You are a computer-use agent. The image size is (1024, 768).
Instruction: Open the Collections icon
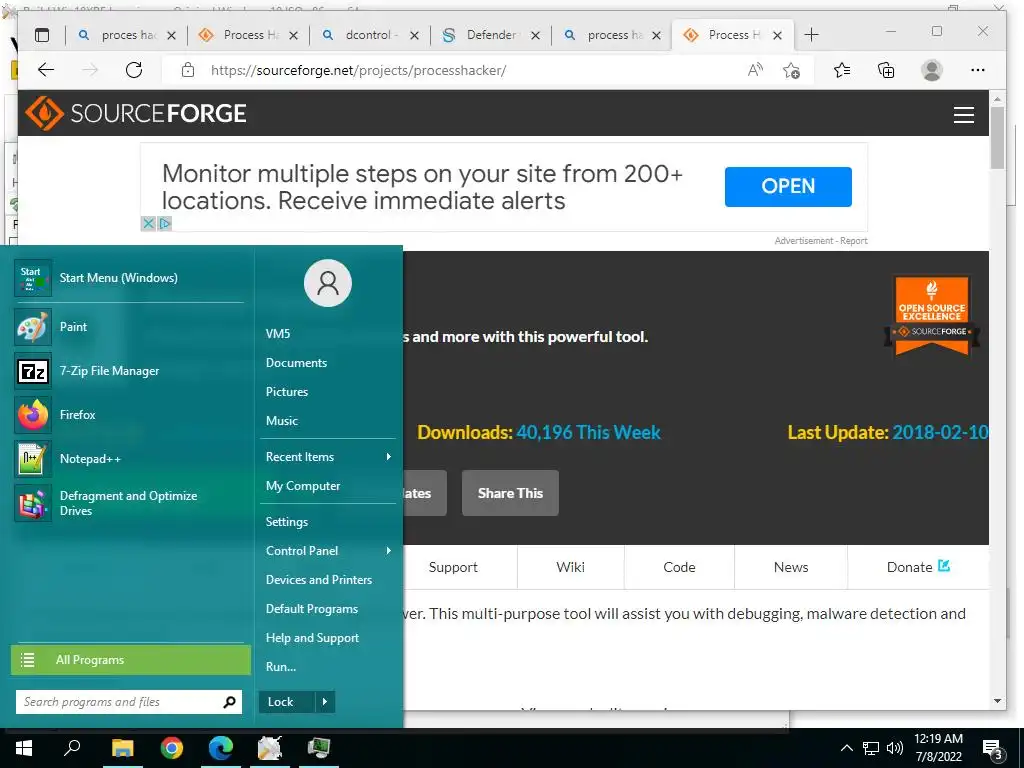click(886, 70)
